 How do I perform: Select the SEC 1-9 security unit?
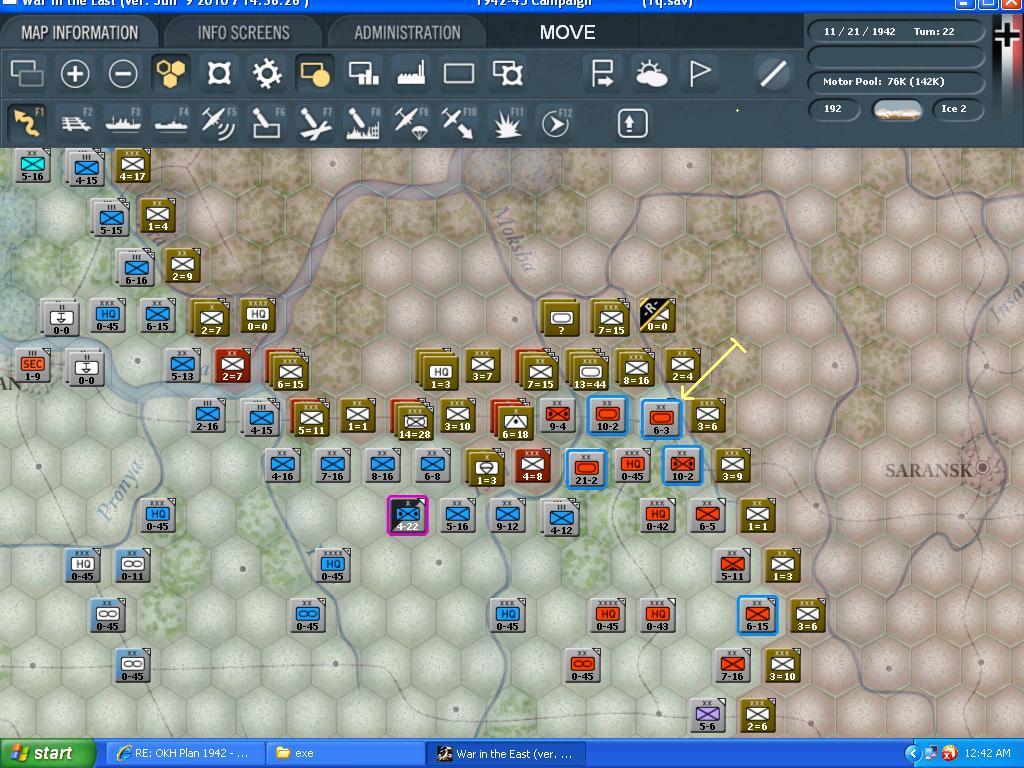pyautogui.click(x=33, y=365)
